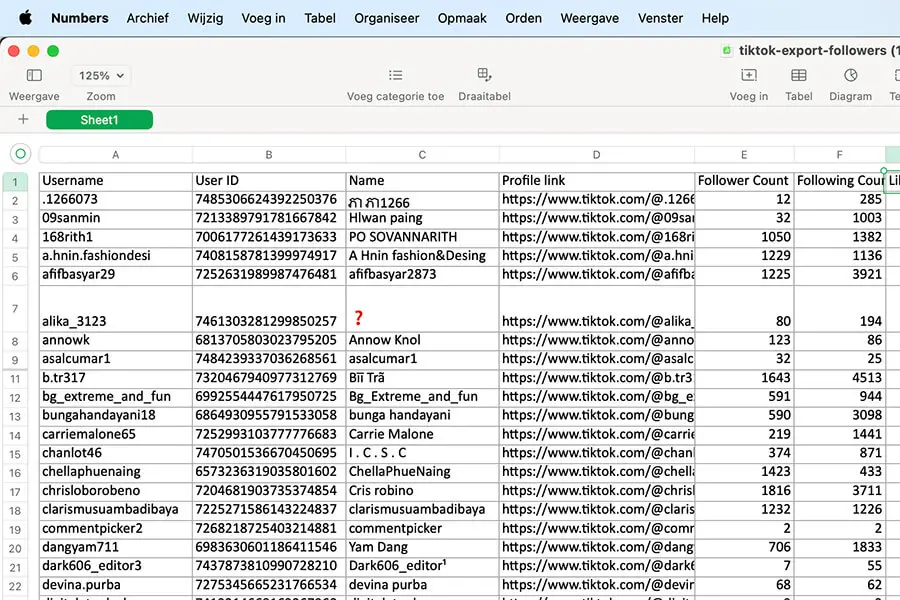Select user ID 7484239337036268561

point(269,359)
